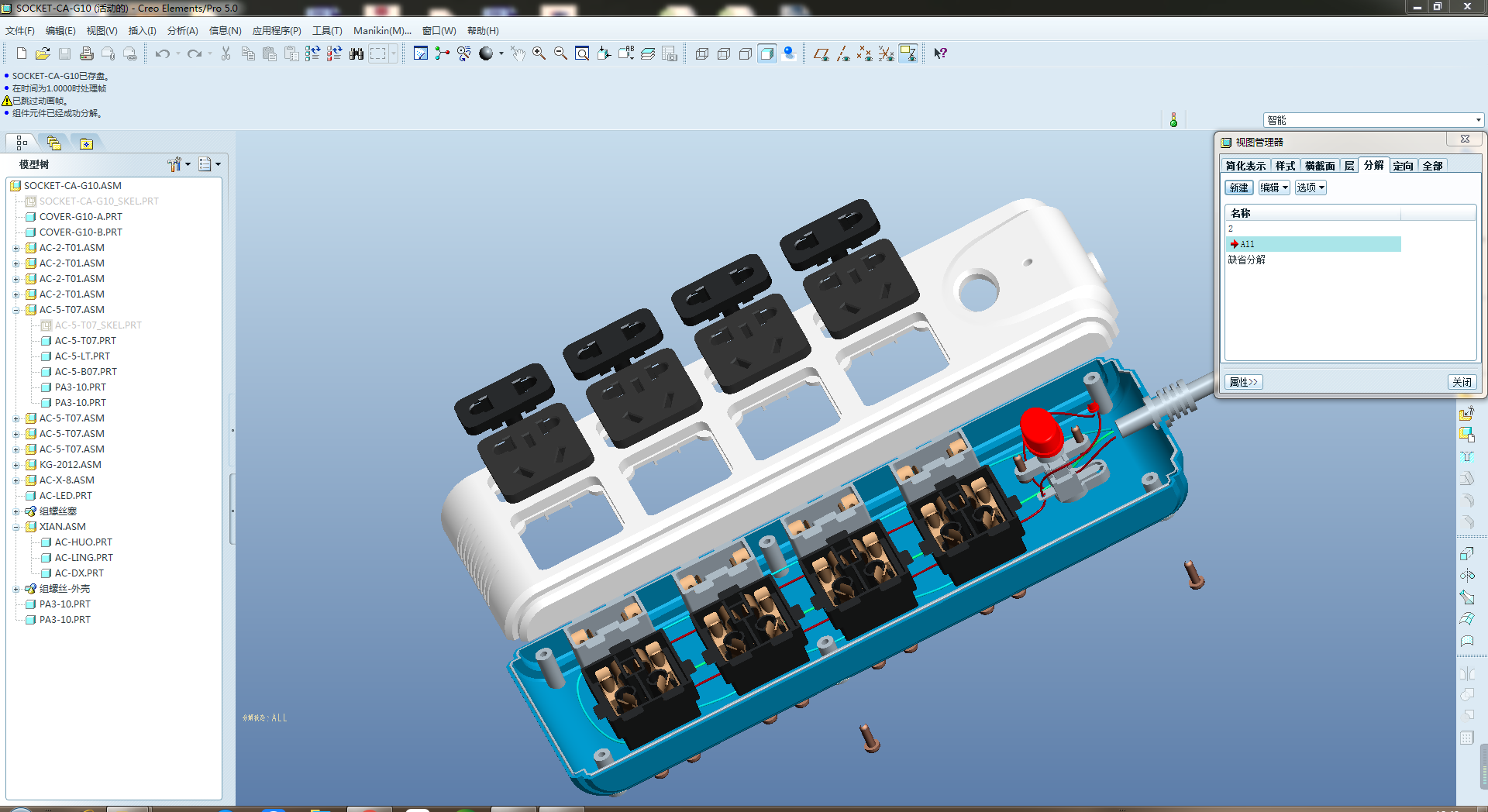Open the View Manager toolbar icon
Viewport: 1488px width, 812px height.
click(x=670, y=53)
